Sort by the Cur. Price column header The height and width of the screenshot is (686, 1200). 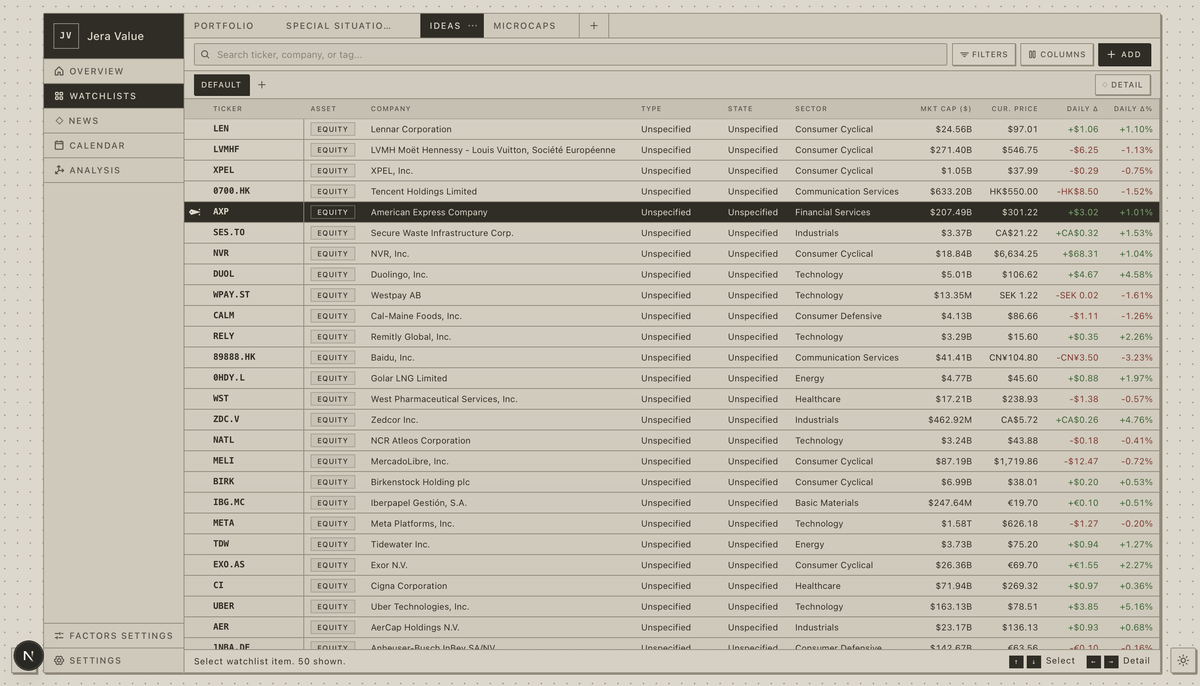(x=1014, y=109)
